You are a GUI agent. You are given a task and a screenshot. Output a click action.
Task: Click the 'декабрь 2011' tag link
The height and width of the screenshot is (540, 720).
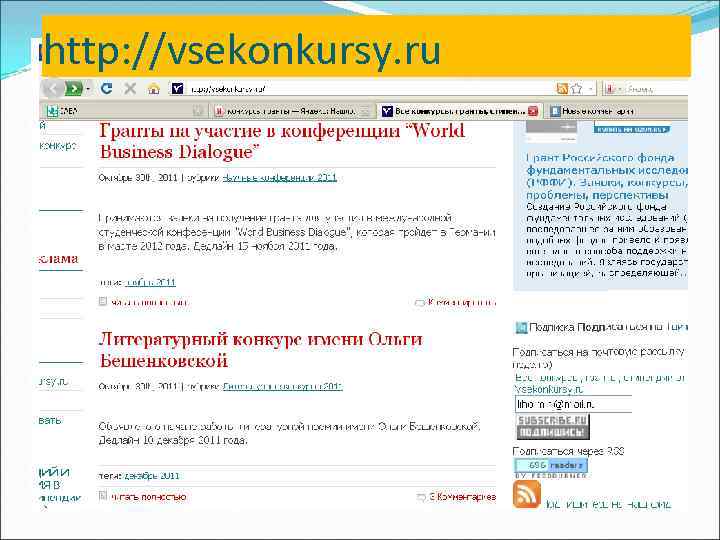(152, 476)
